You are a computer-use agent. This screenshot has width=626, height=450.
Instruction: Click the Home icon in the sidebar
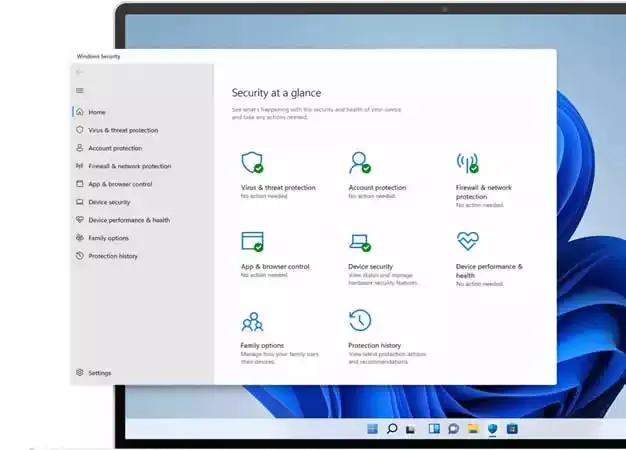(x=80, y=112)
